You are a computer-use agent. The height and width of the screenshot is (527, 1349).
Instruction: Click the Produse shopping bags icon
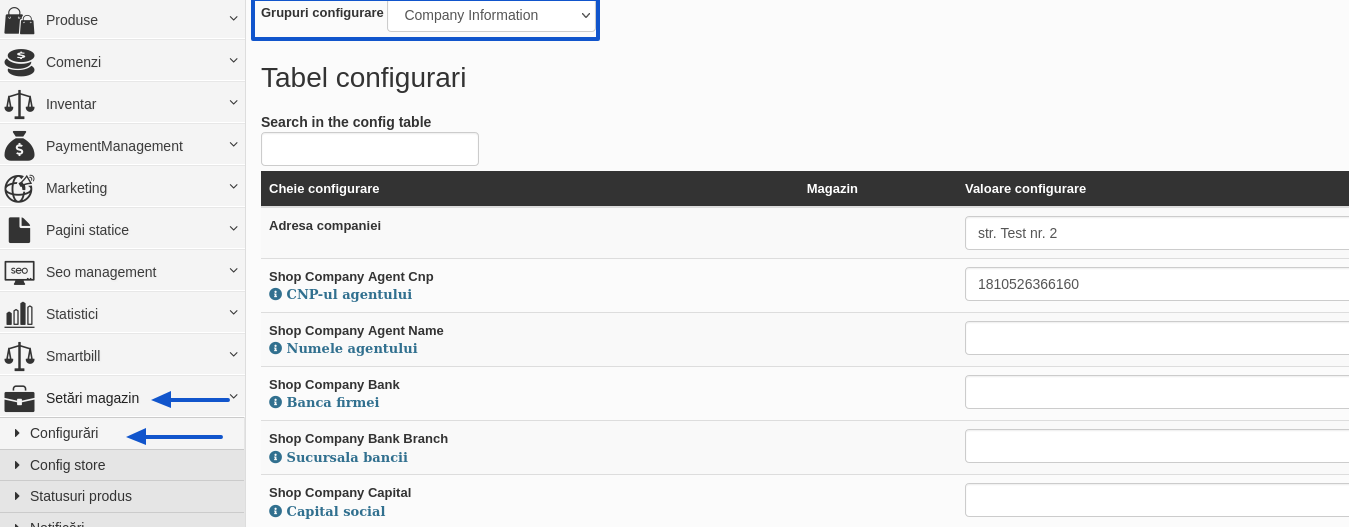coord(19,20)
